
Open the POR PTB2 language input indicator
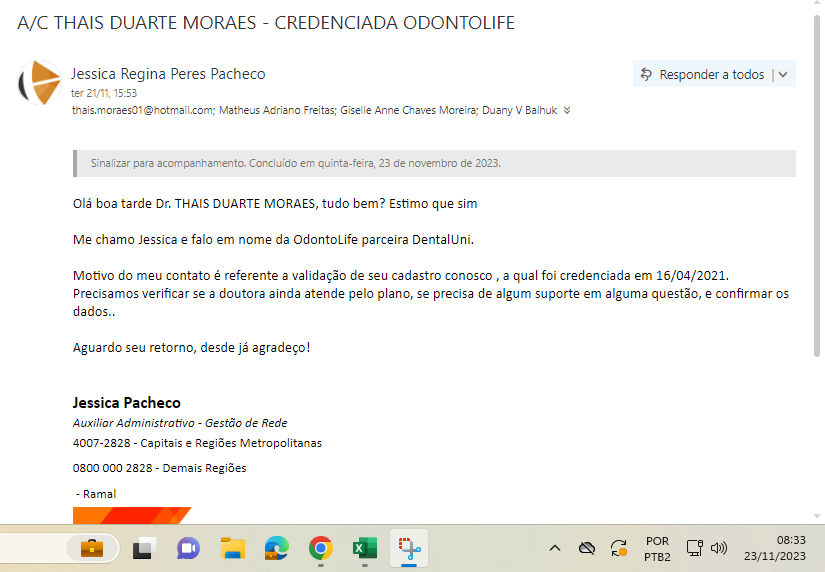point(657,549)
